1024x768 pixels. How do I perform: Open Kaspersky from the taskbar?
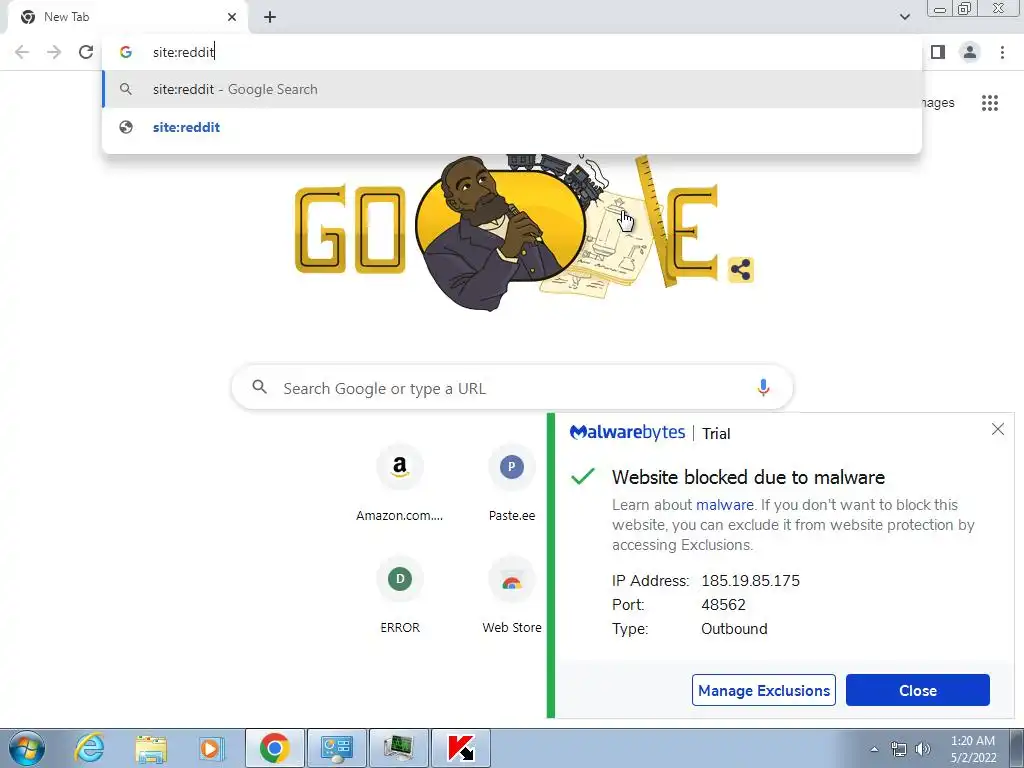pos(460,748)
